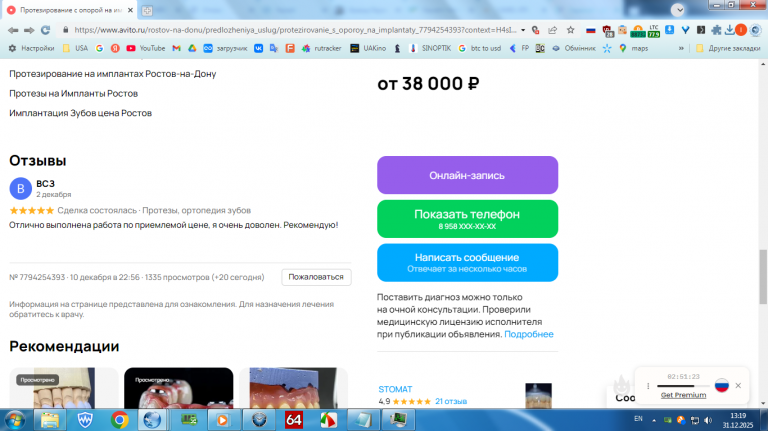Open second recommendation dark thumbnail

click(x=178, y=388)
